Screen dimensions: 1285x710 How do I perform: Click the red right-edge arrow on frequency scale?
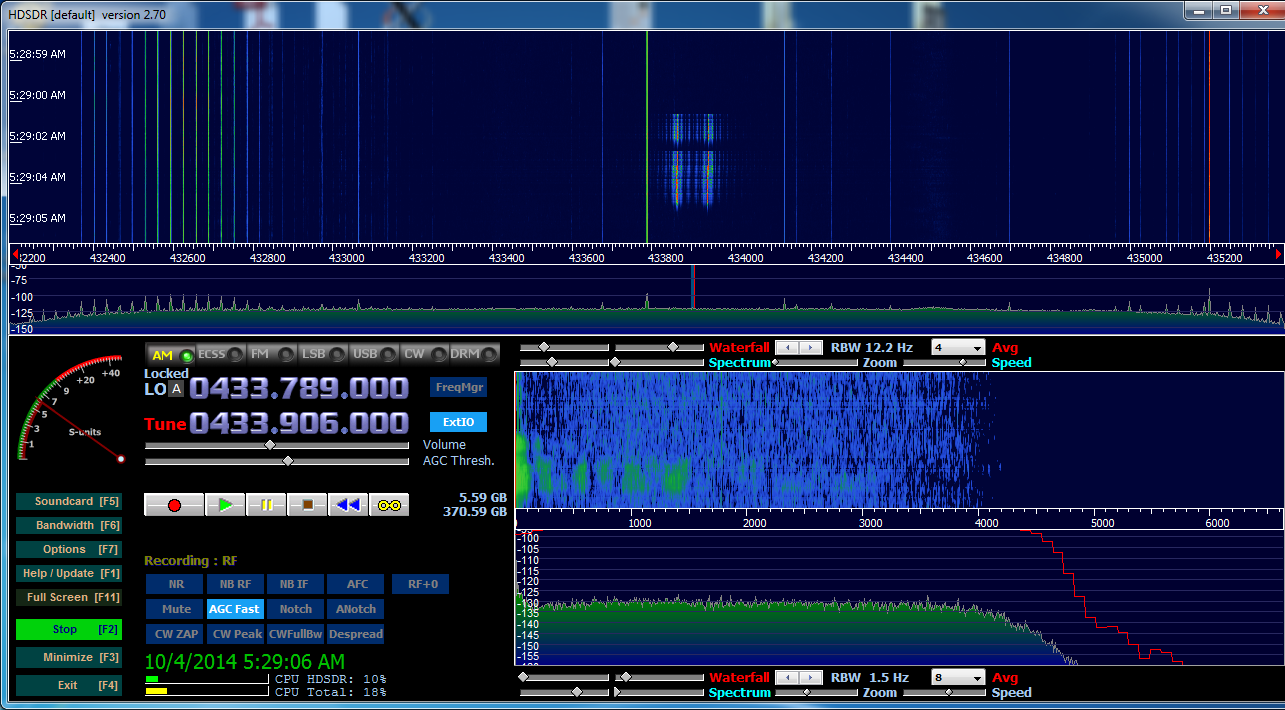pyautogui.click(x=1279, y=255)
